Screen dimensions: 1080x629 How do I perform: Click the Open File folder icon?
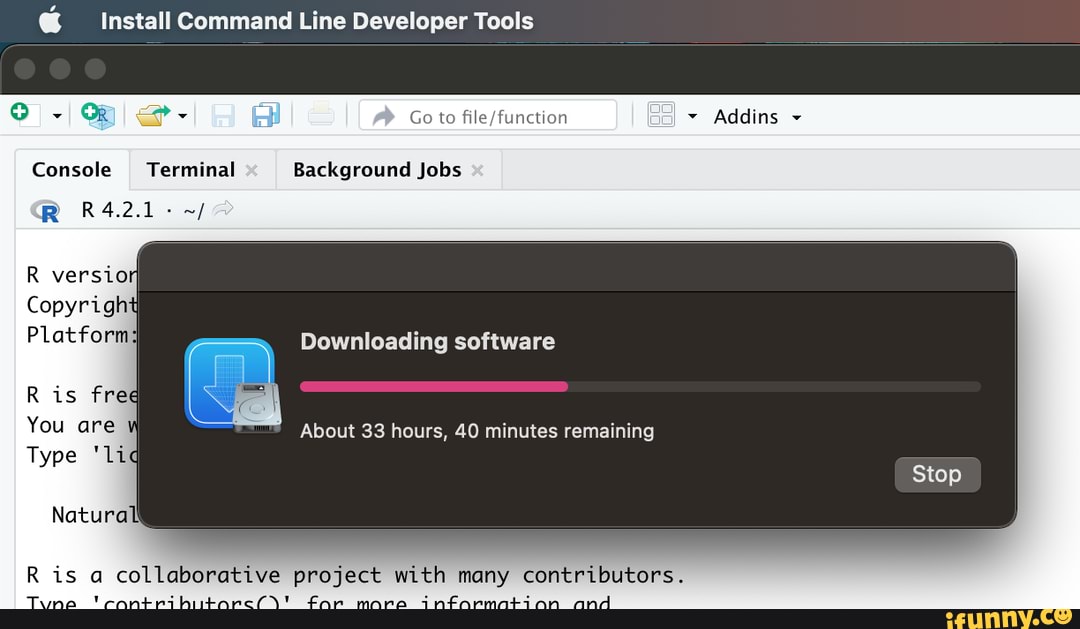152,116
